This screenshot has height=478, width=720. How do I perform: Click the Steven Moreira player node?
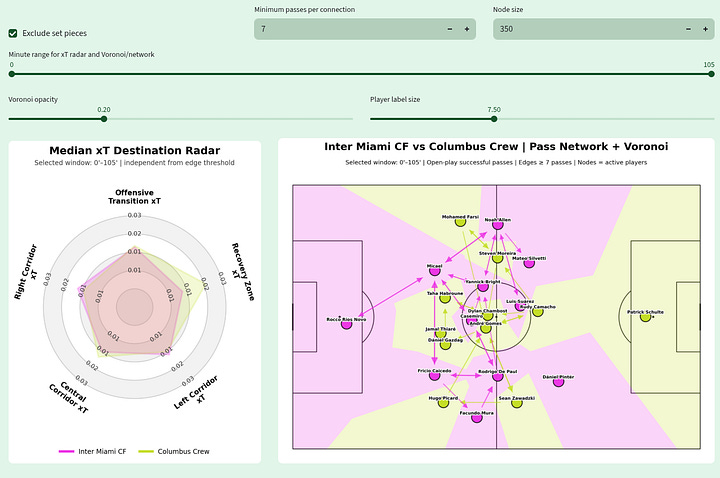[497, 258]
